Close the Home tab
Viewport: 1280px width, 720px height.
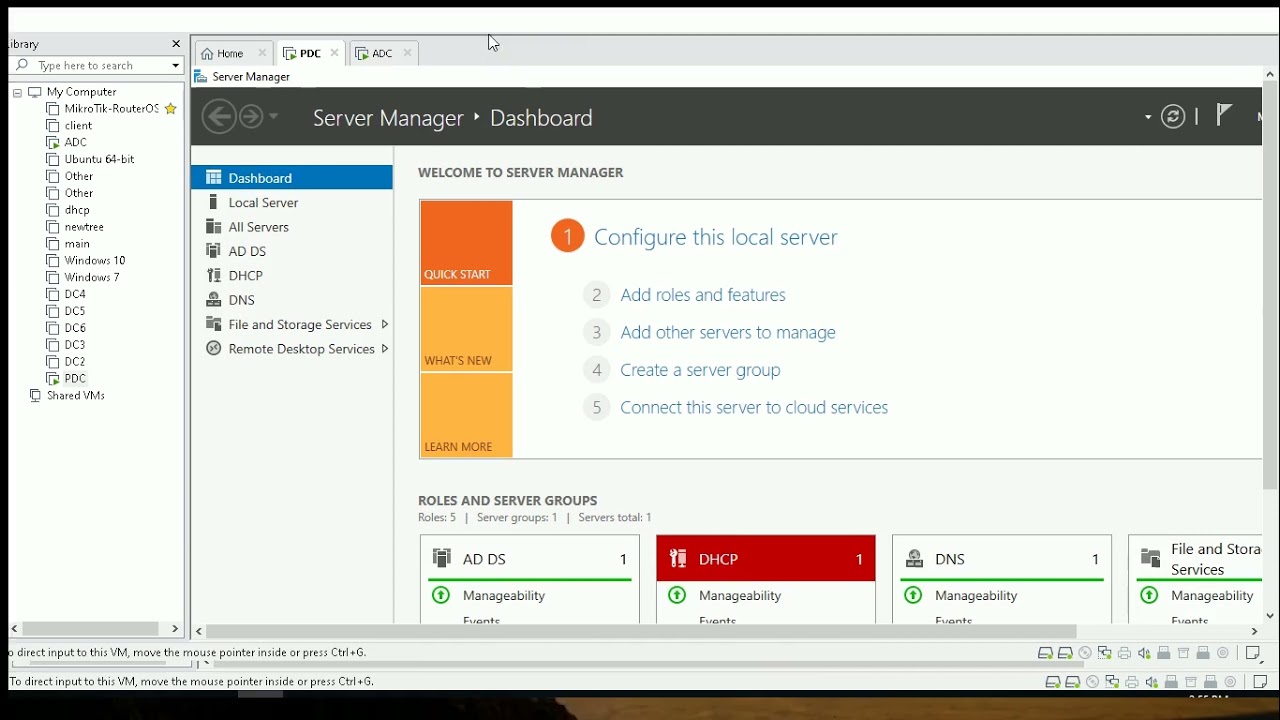click(262, 53)
